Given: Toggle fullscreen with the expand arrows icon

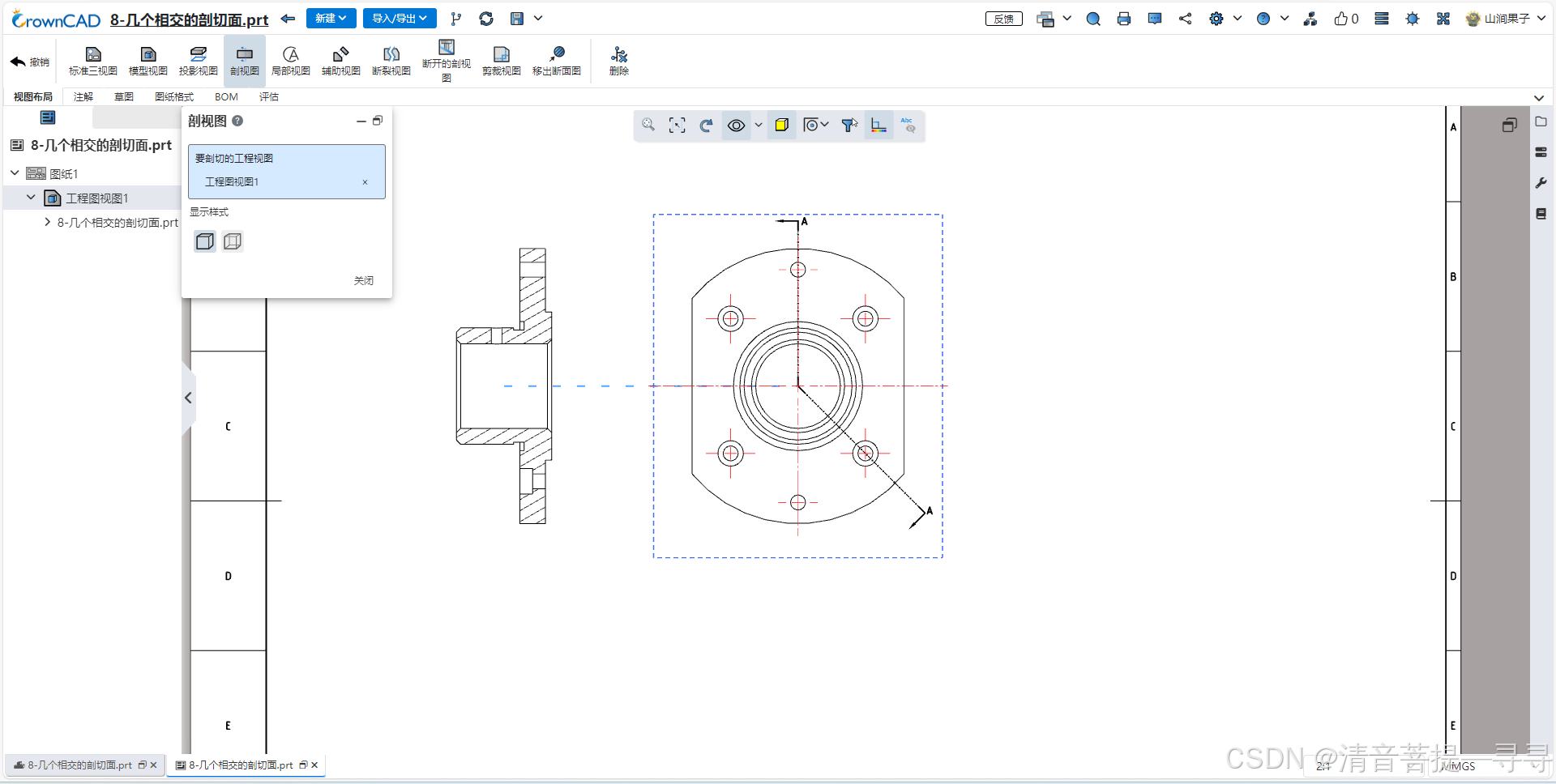Looking at the screenshot, I should [x=1443, y=19].
